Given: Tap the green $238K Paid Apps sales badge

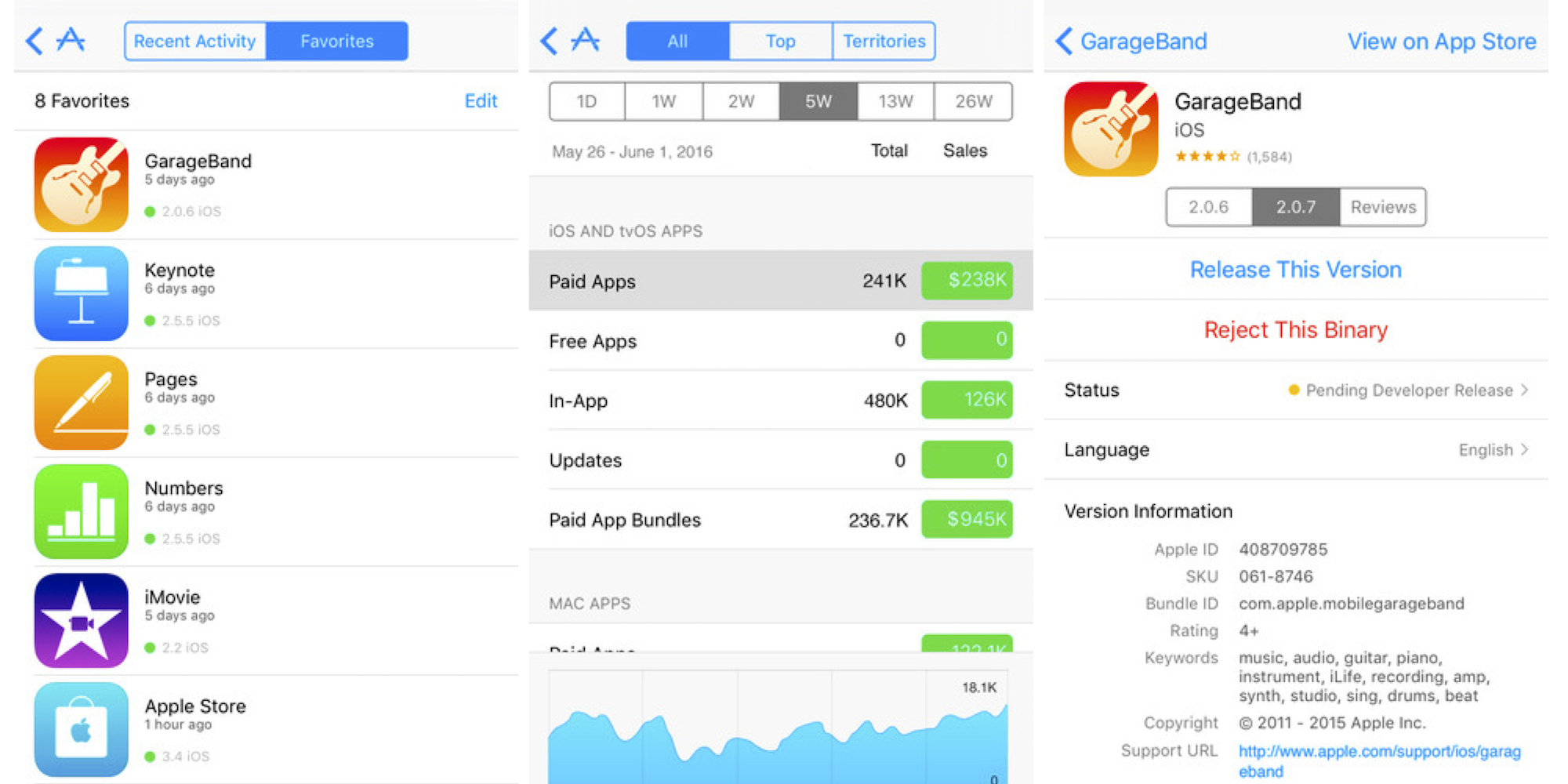Looking at the screenshot, I should (967, 281).
